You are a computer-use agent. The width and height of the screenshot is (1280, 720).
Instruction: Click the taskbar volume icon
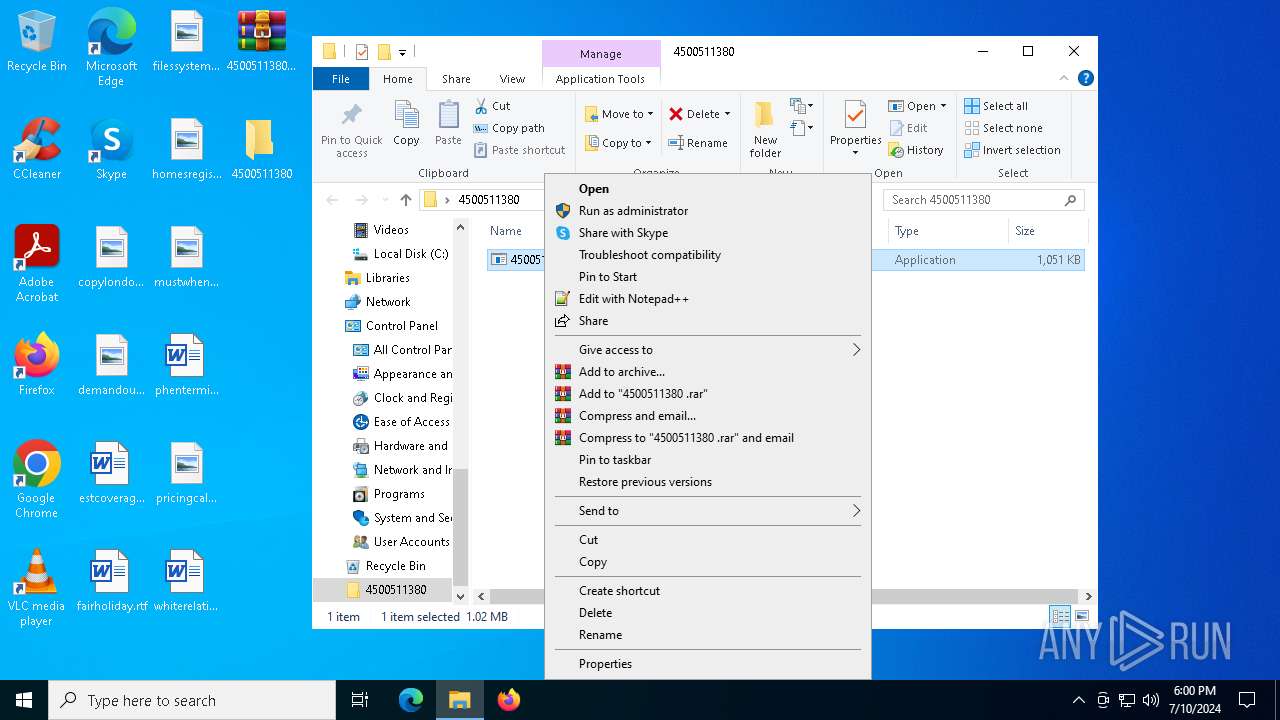pos(1151,700)
